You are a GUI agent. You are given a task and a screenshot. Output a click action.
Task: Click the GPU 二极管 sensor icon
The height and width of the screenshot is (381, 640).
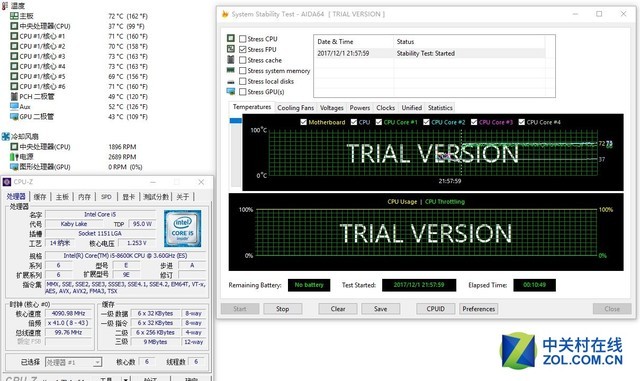click(14, 116)
